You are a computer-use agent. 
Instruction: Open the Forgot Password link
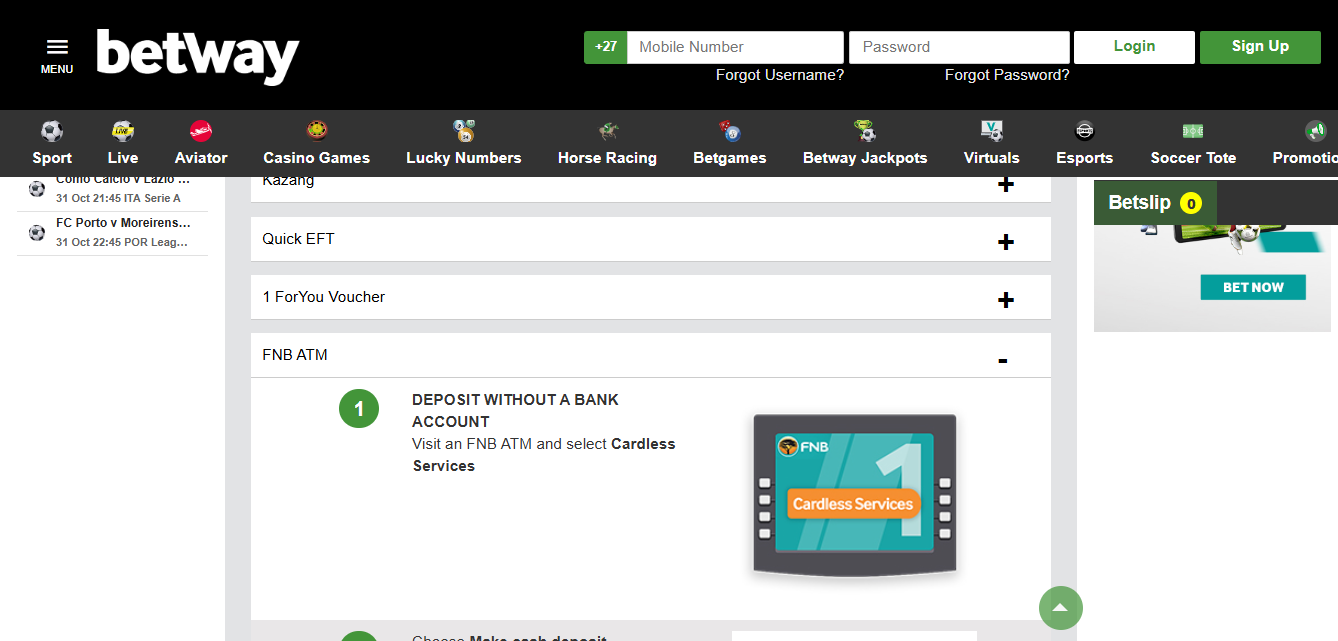pos(1006,74)
